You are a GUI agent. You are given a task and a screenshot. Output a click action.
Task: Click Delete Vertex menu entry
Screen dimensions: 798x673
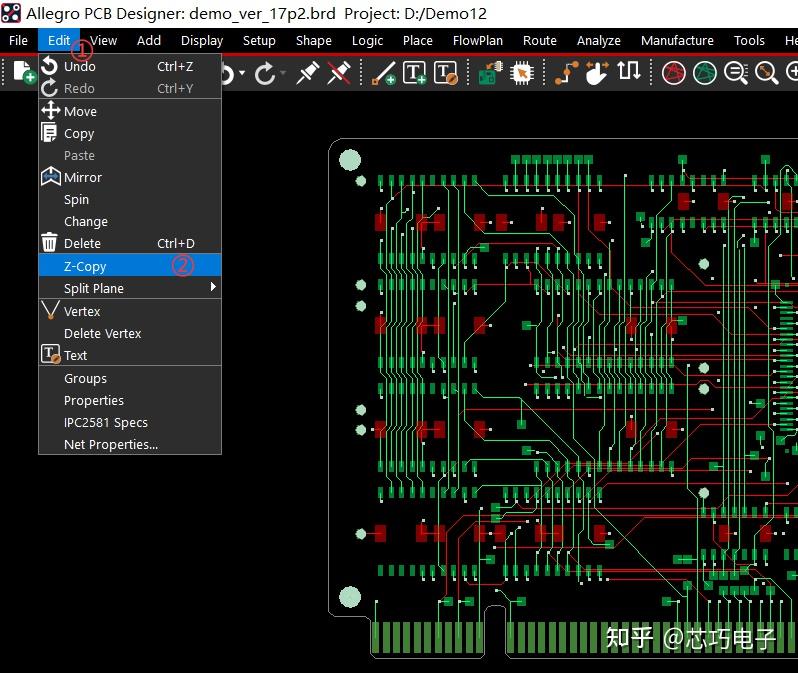(102, 333)
